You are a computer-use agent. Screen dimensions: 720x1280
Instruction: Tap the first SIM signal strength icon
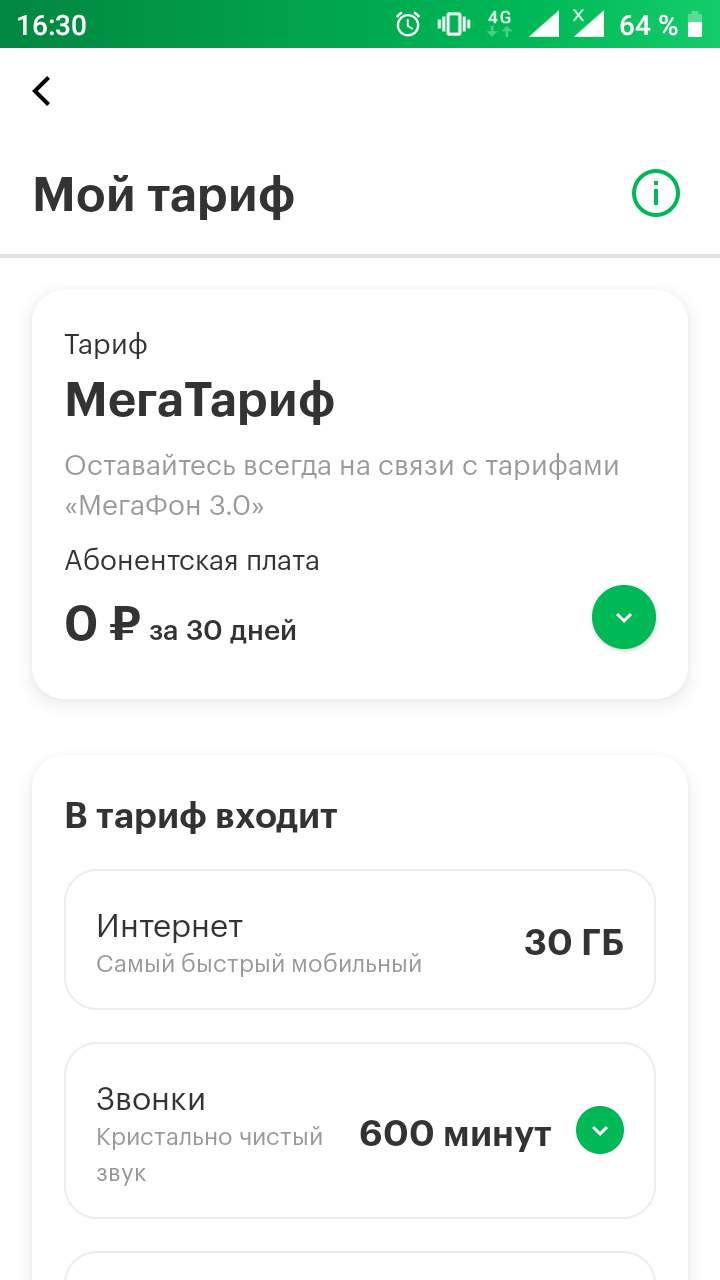544,24
